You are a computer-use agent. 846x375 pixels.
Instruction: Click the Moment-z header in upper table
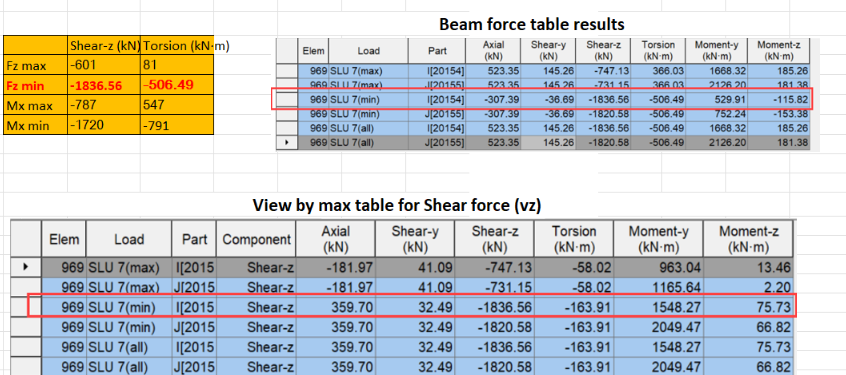[779, 51]
